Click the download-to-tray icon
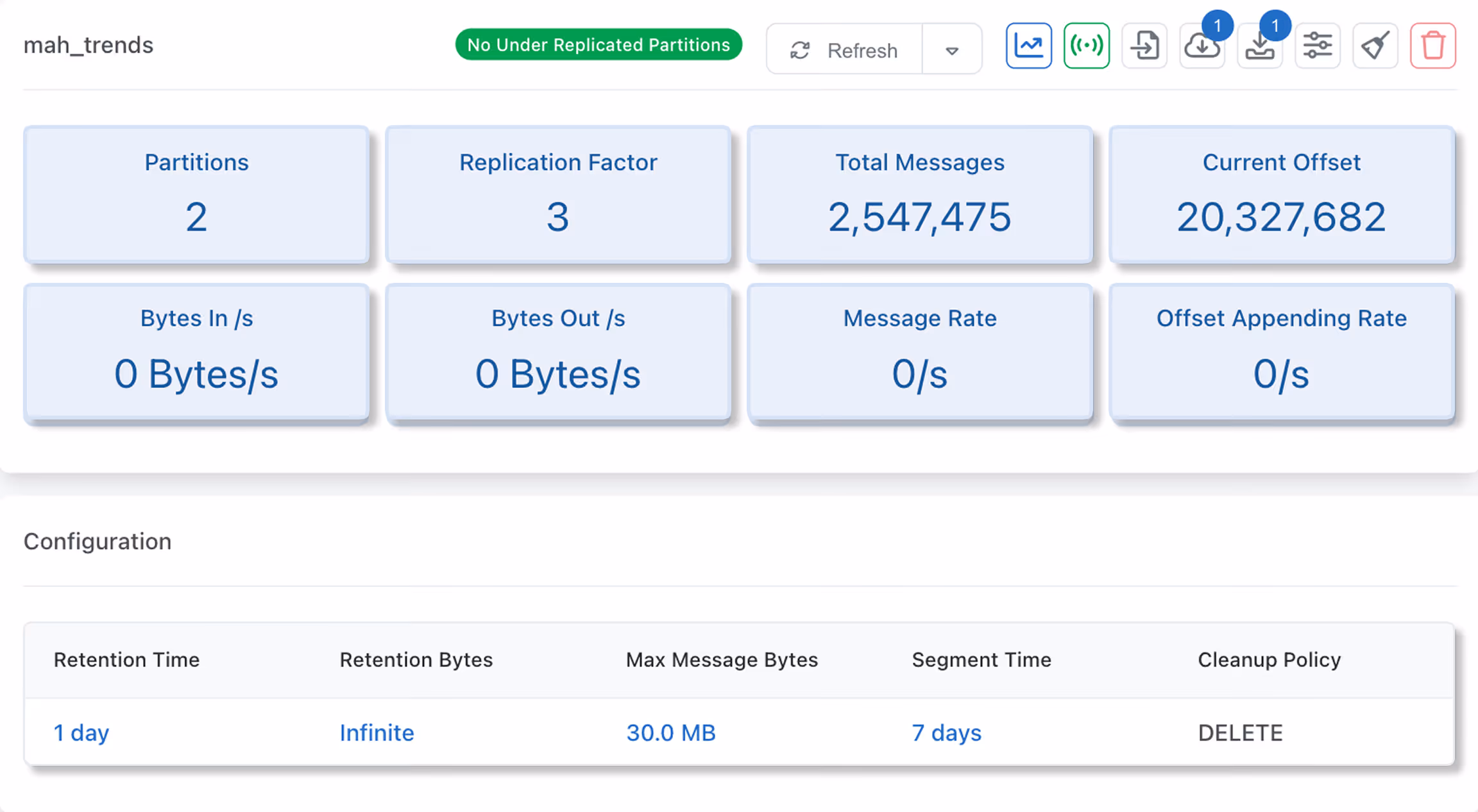1478x812 pixels. pos(1260,46)
